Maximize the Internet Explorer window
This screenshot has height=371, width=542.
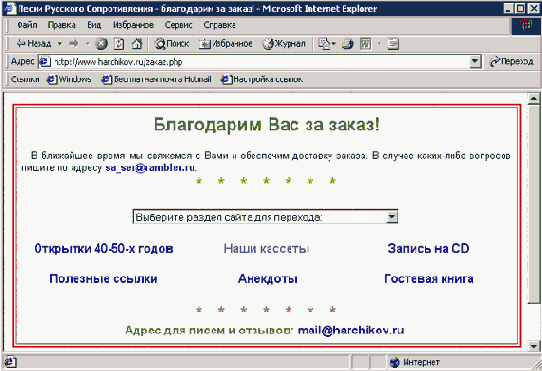pyautogui.click(x=521, y=8)
